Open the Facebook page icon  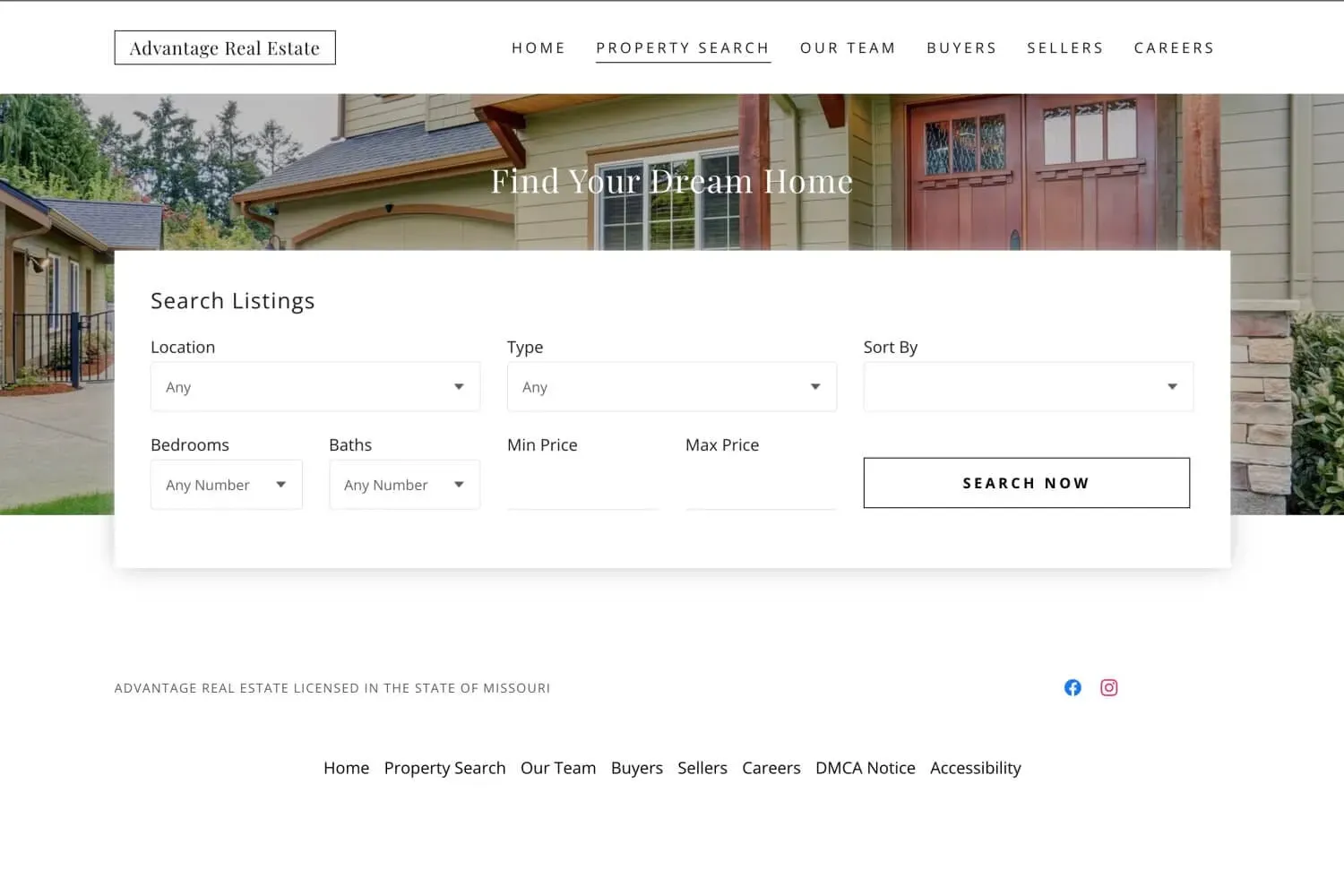1073,687
